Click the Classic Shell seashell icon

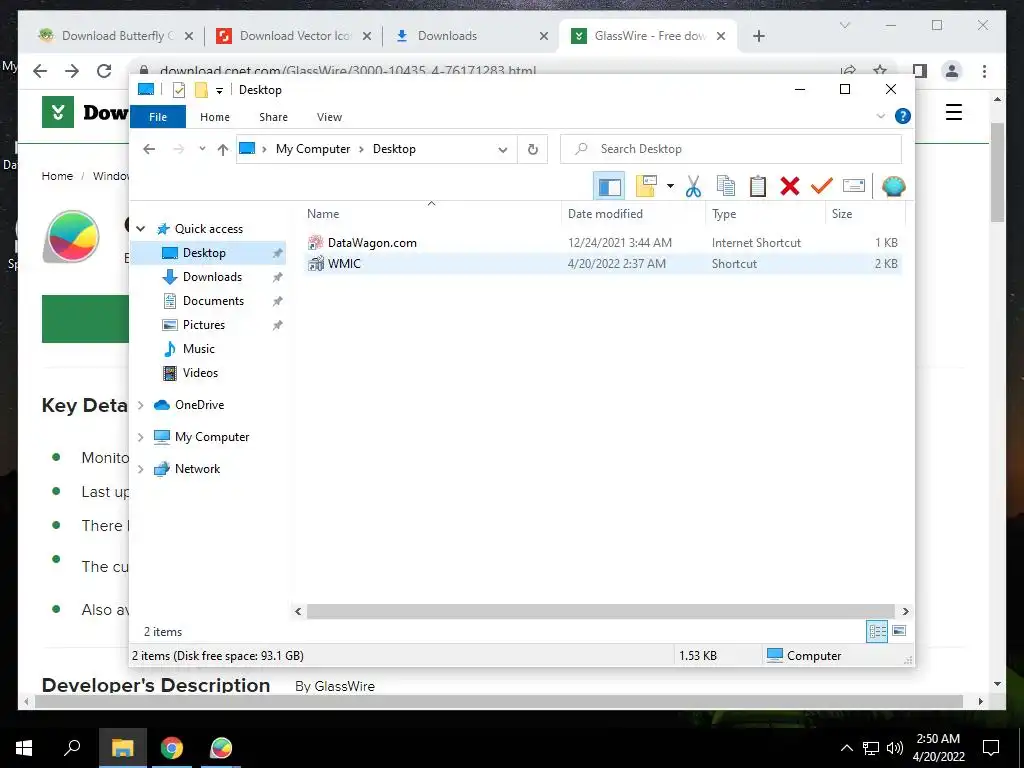[x=893, y=186]
